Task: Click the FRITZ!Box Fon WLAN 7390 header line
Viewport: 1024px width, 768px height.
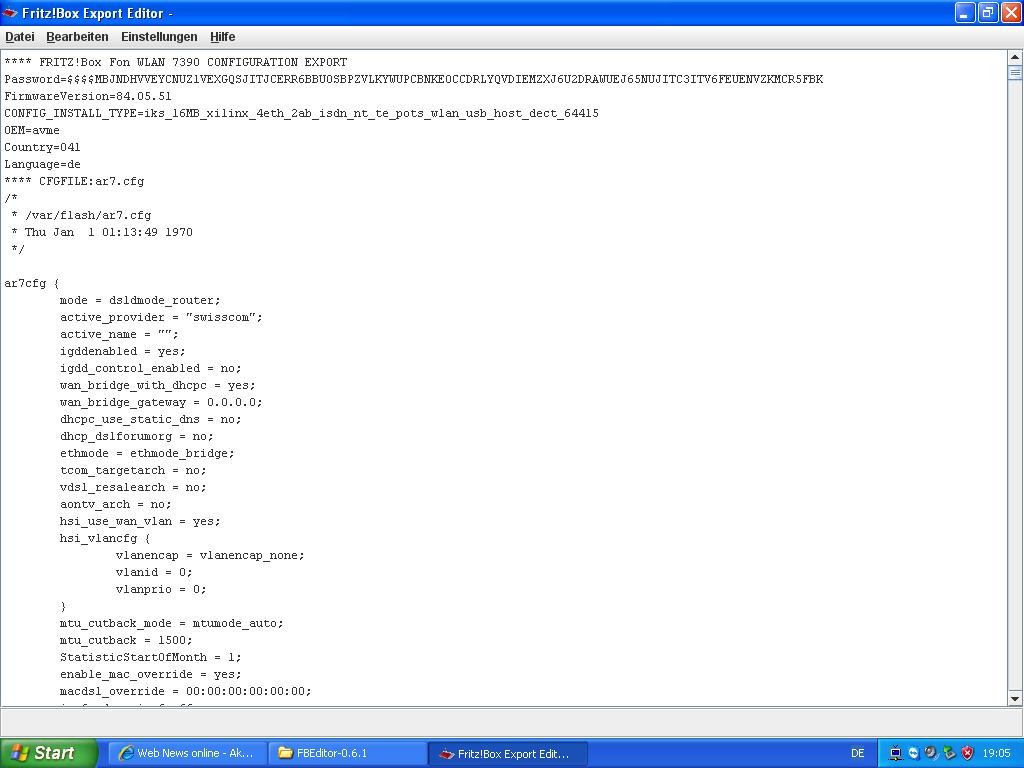Action: pos(176,62)
